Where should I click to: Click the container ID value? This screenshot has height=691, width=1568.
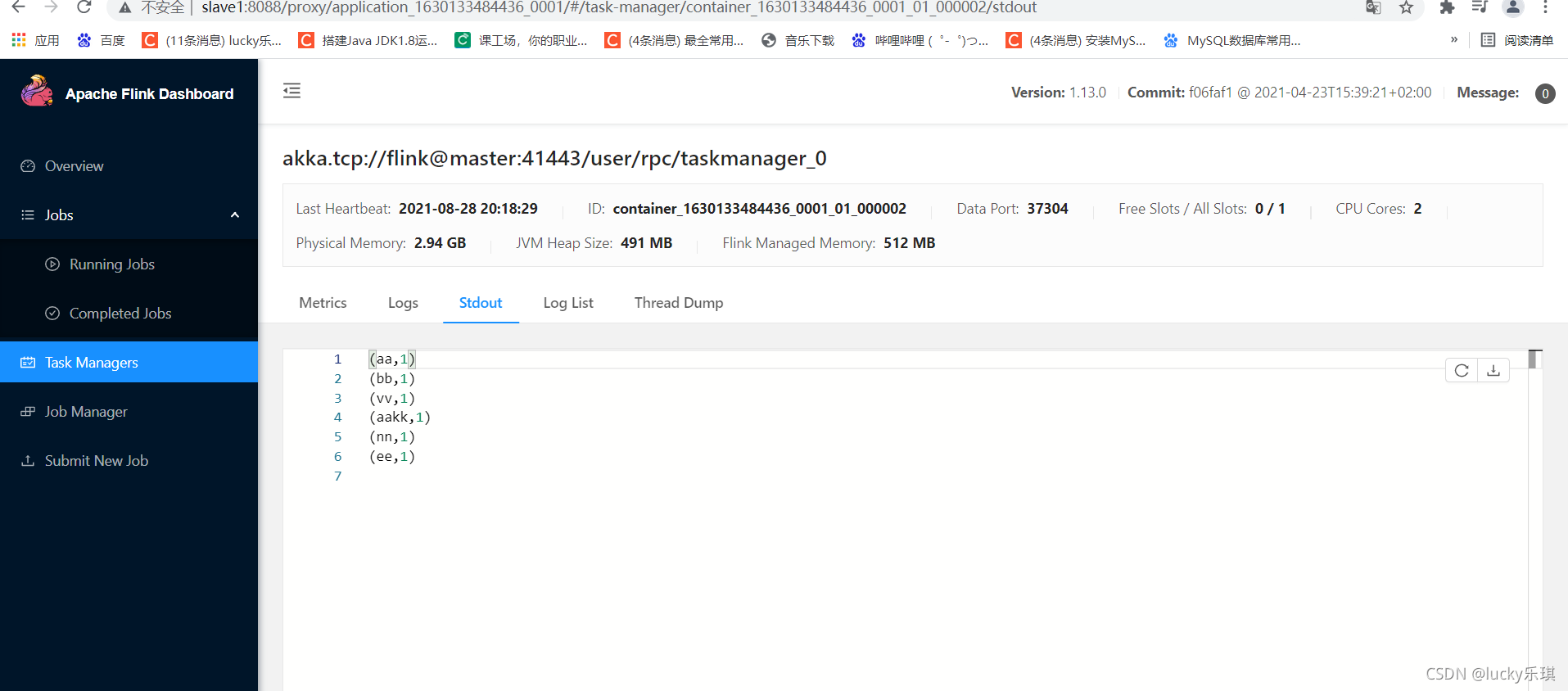coord(759,209)
